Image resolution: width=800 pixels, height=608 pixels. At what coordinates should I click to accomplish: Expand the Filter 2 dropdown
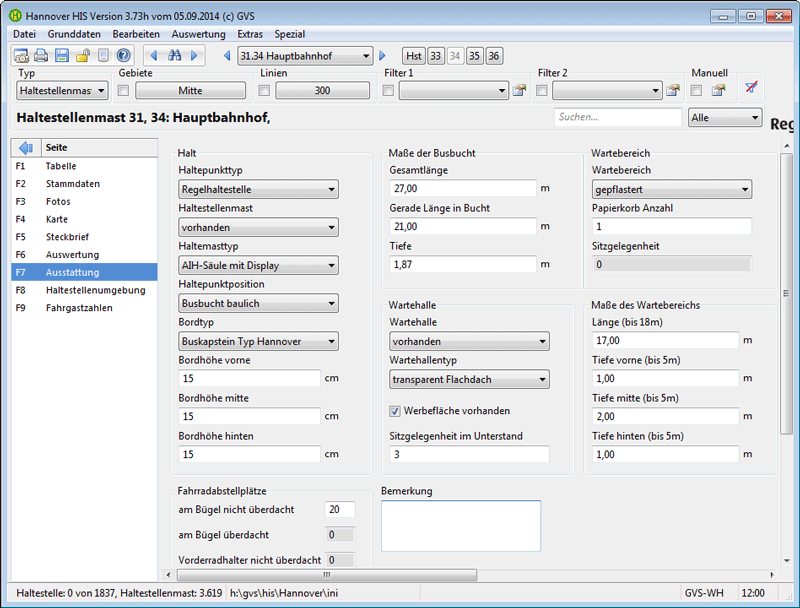607,91
